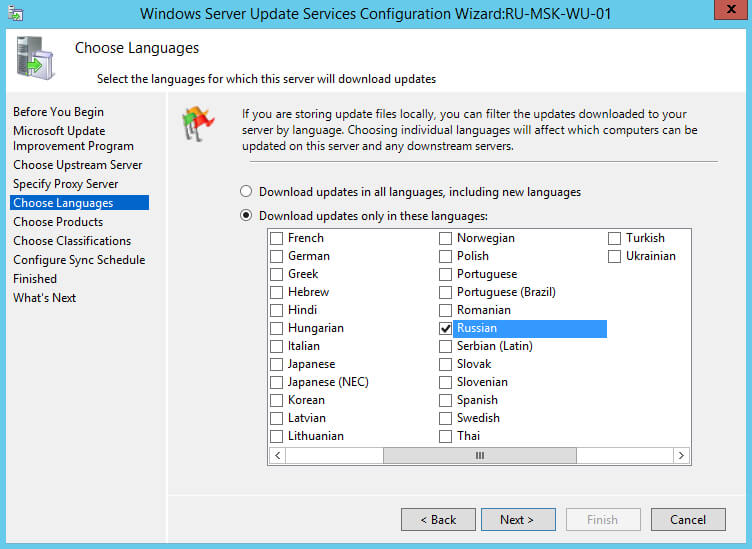The height and width of the screenshot is (549, 752).
Task: Tick the Norwegian checkbox
Action: [x=446, y=238]
